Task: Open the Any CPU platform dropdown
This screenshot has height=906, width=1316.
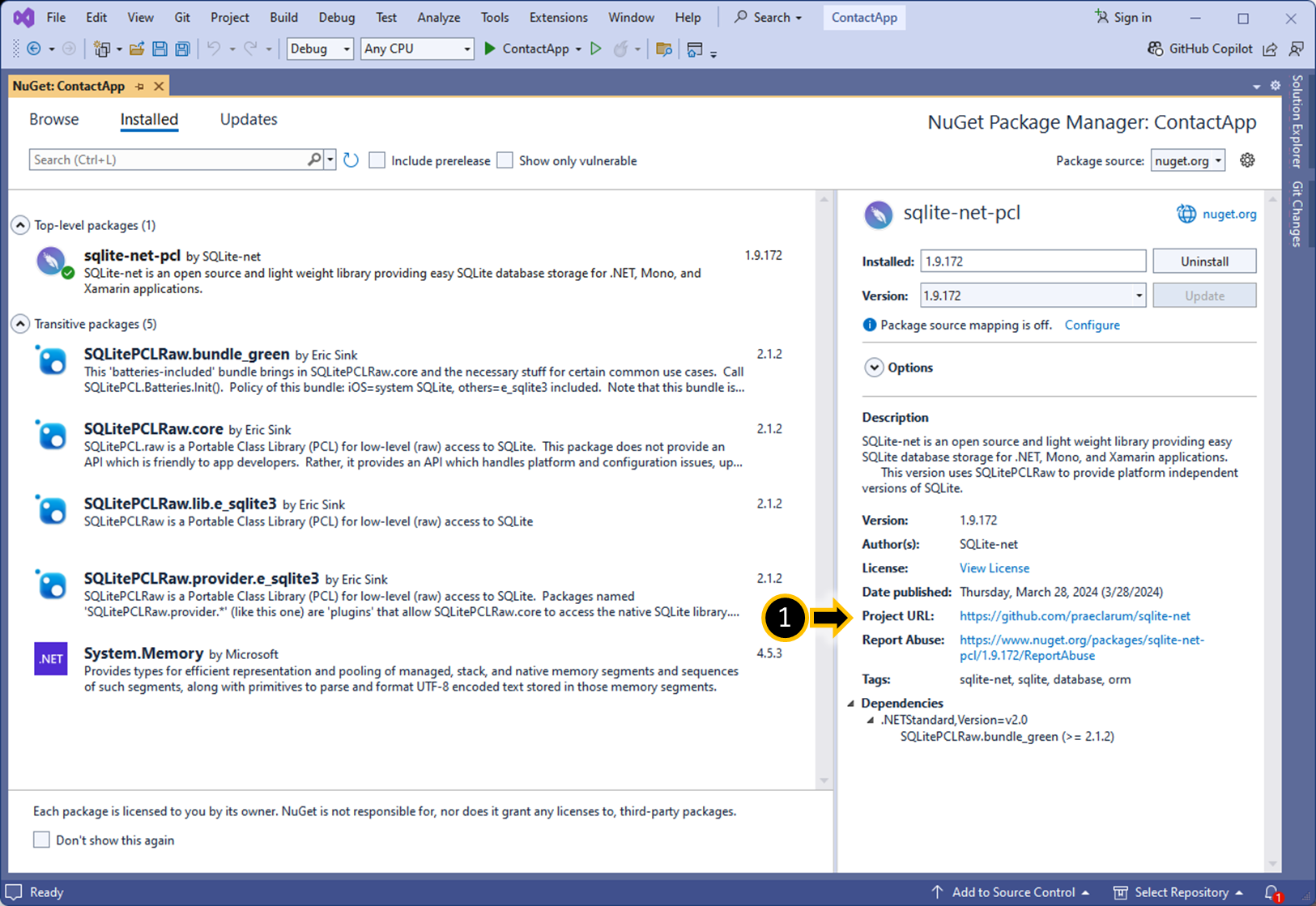Action: [417, 49]
